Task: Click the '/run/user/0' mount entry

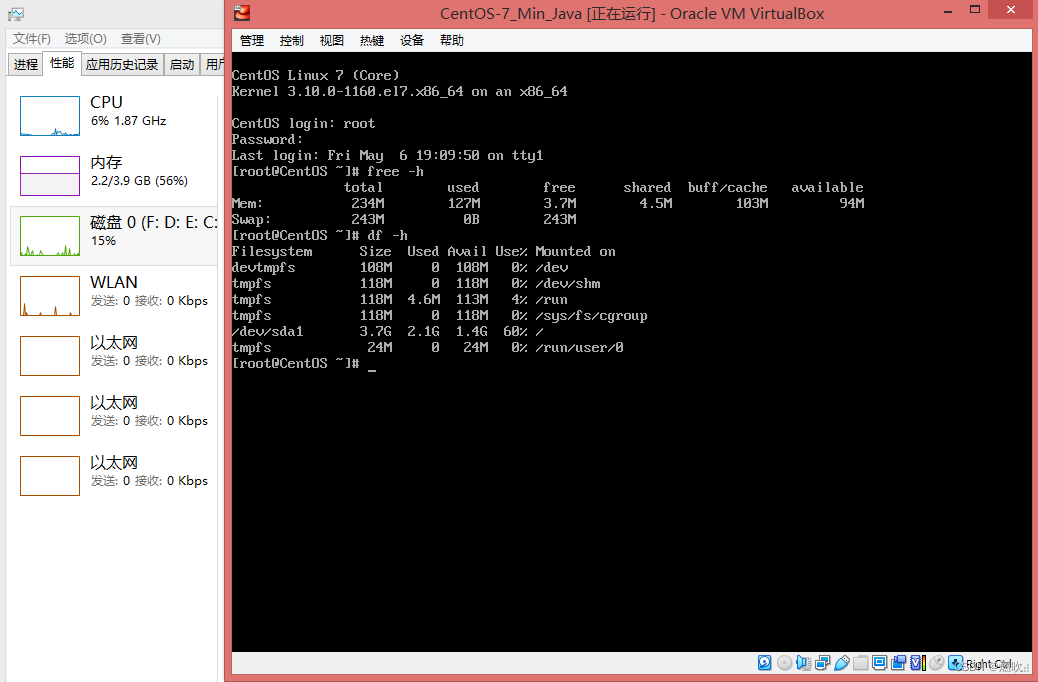Action: click(x=579, y=347)
